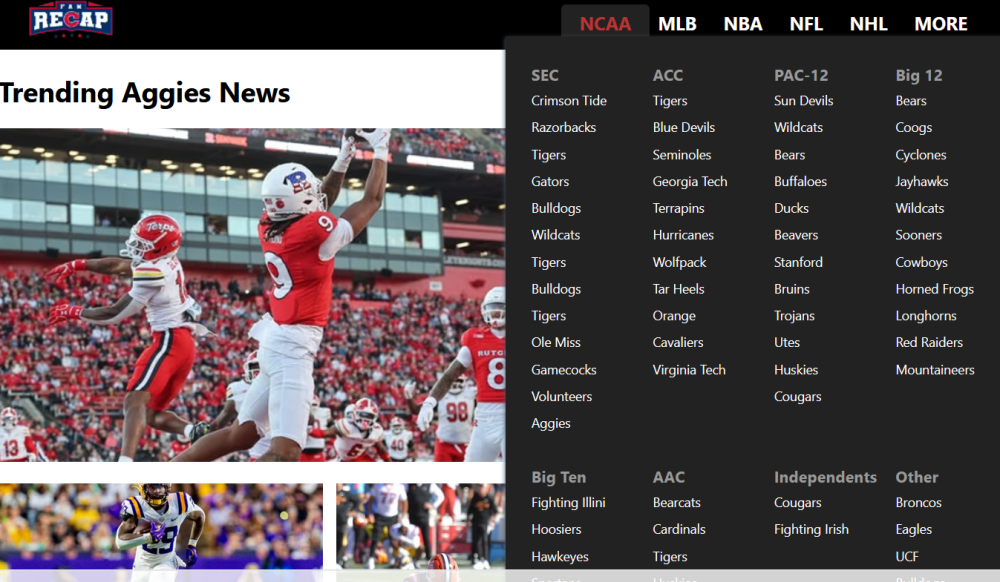The width and height of the screenshot is (1000, 582).
Task: Open the Horned Frogs team link
Action: pyautogui.click(x=934, y=289)
